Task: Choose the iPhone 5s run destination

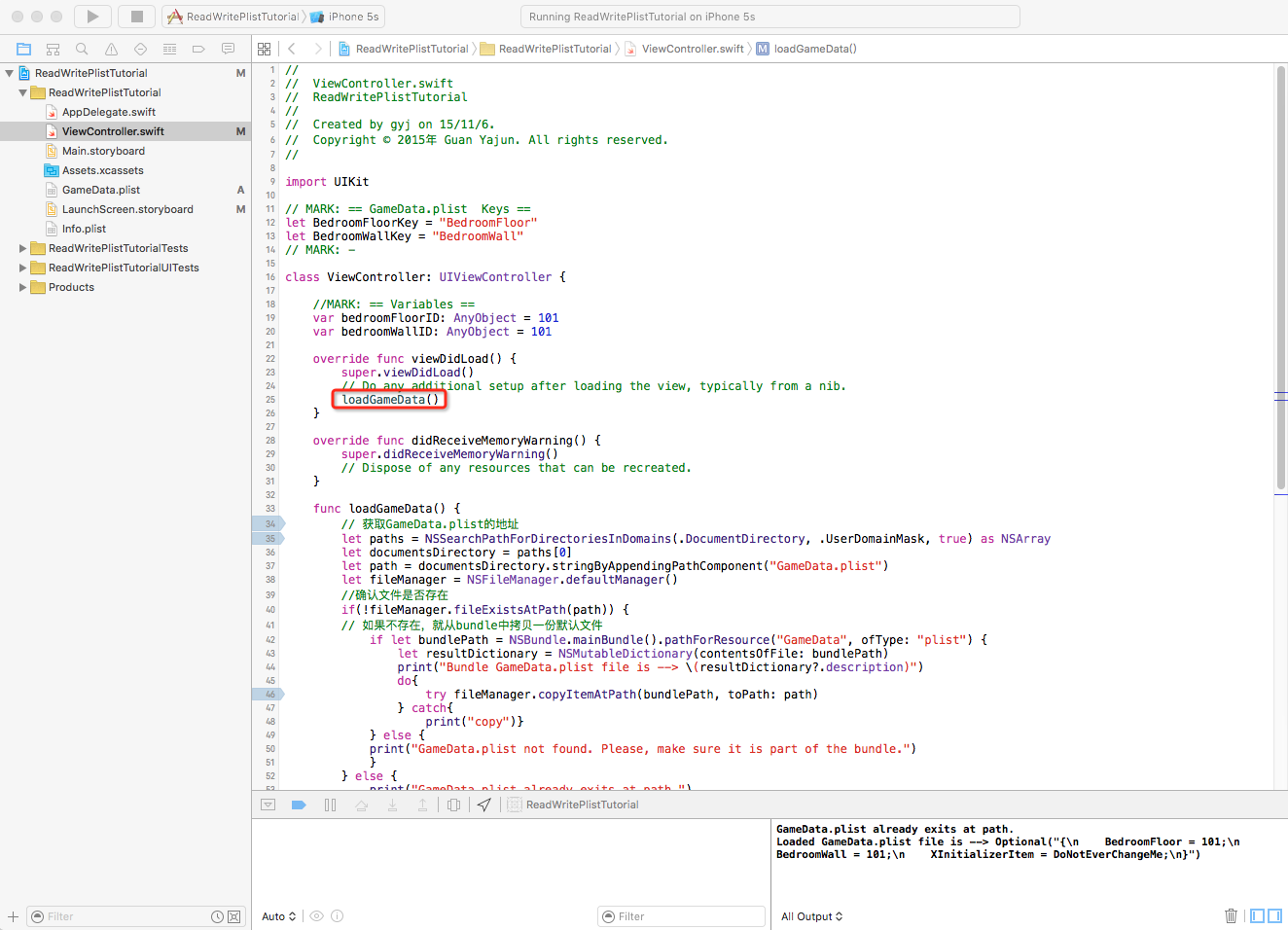Action: pos(345,17)
